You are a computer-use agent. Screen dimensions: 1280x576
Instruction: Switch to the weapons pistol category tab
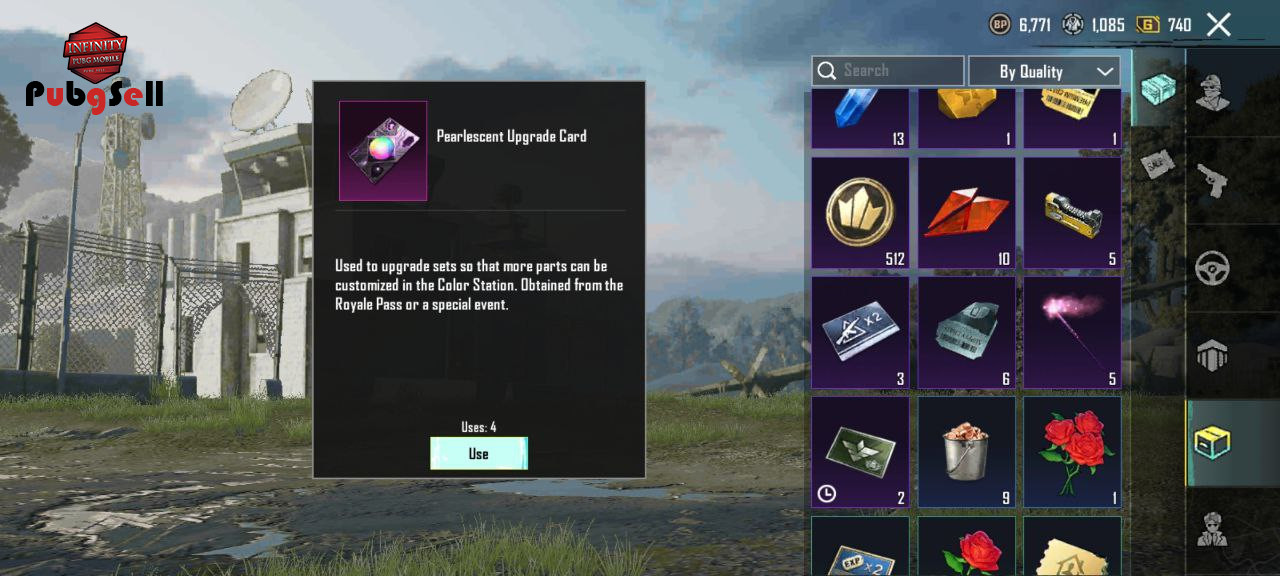[x=1213, y=181]
